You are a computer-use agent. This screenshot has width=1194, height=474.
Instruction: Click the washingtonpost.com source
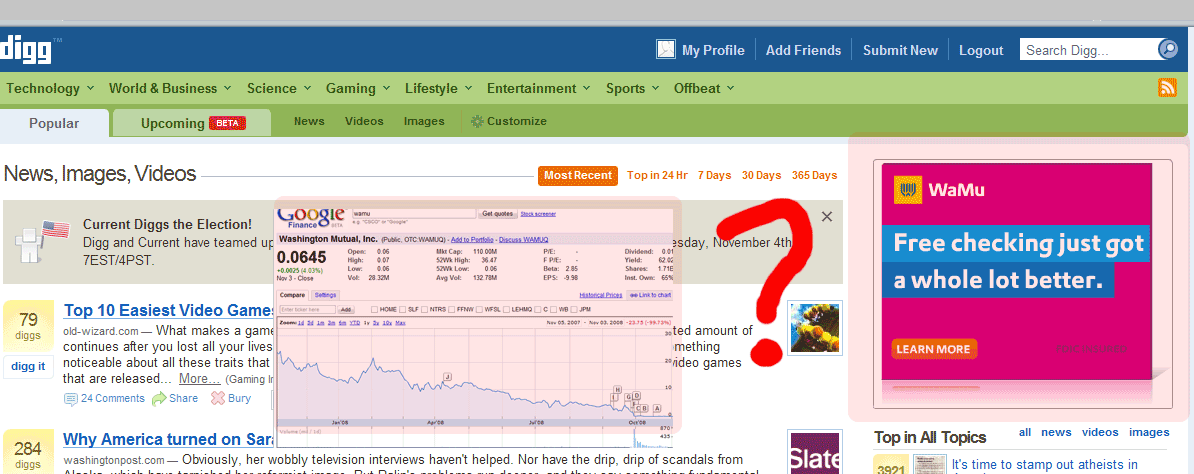click(114, 460)
